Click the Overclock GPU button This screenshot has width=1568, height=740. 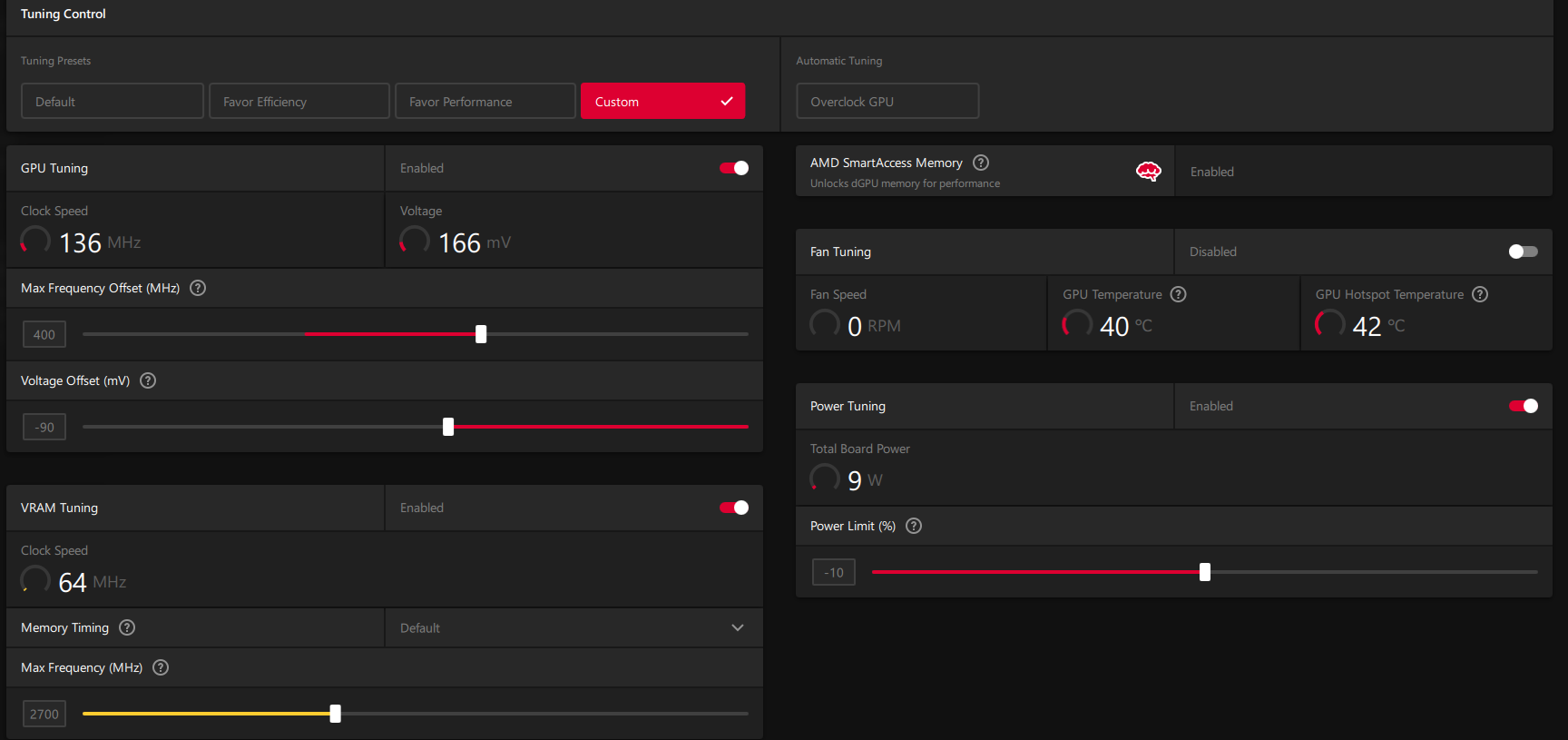coord(887,101)
